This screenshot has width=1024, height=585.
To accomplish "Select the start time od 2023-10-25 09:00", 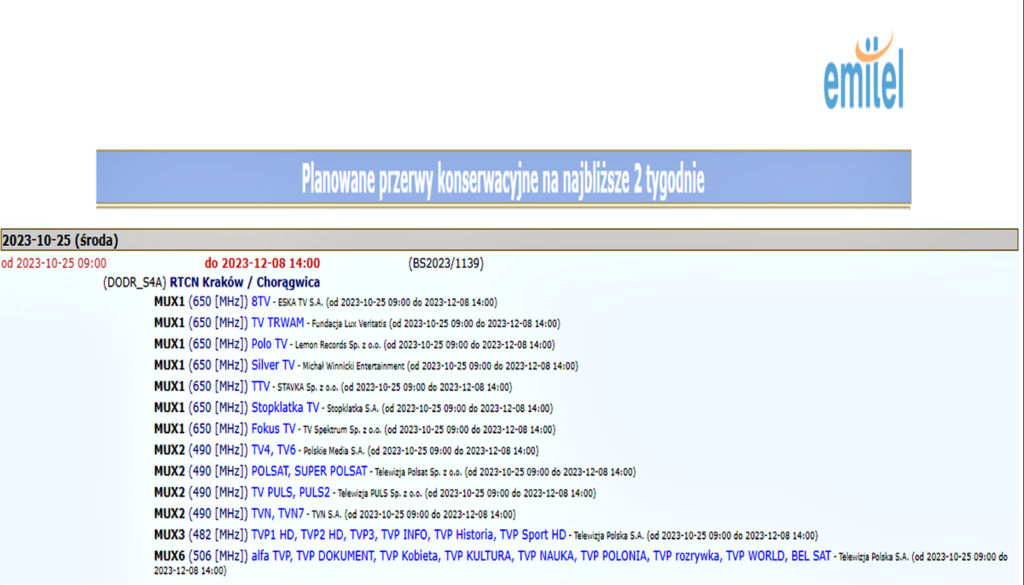I will coord(54,264).
